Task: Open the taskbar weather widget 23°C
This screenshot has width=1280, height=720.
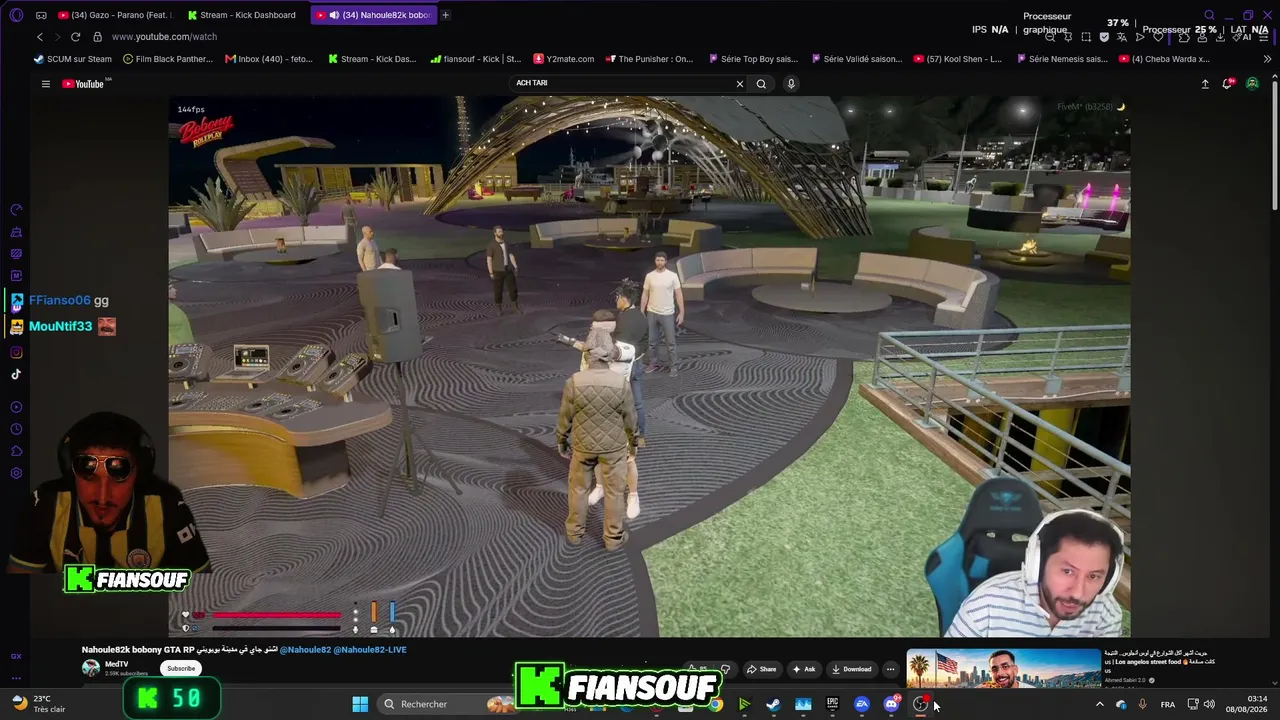Action: pos(38,704)
